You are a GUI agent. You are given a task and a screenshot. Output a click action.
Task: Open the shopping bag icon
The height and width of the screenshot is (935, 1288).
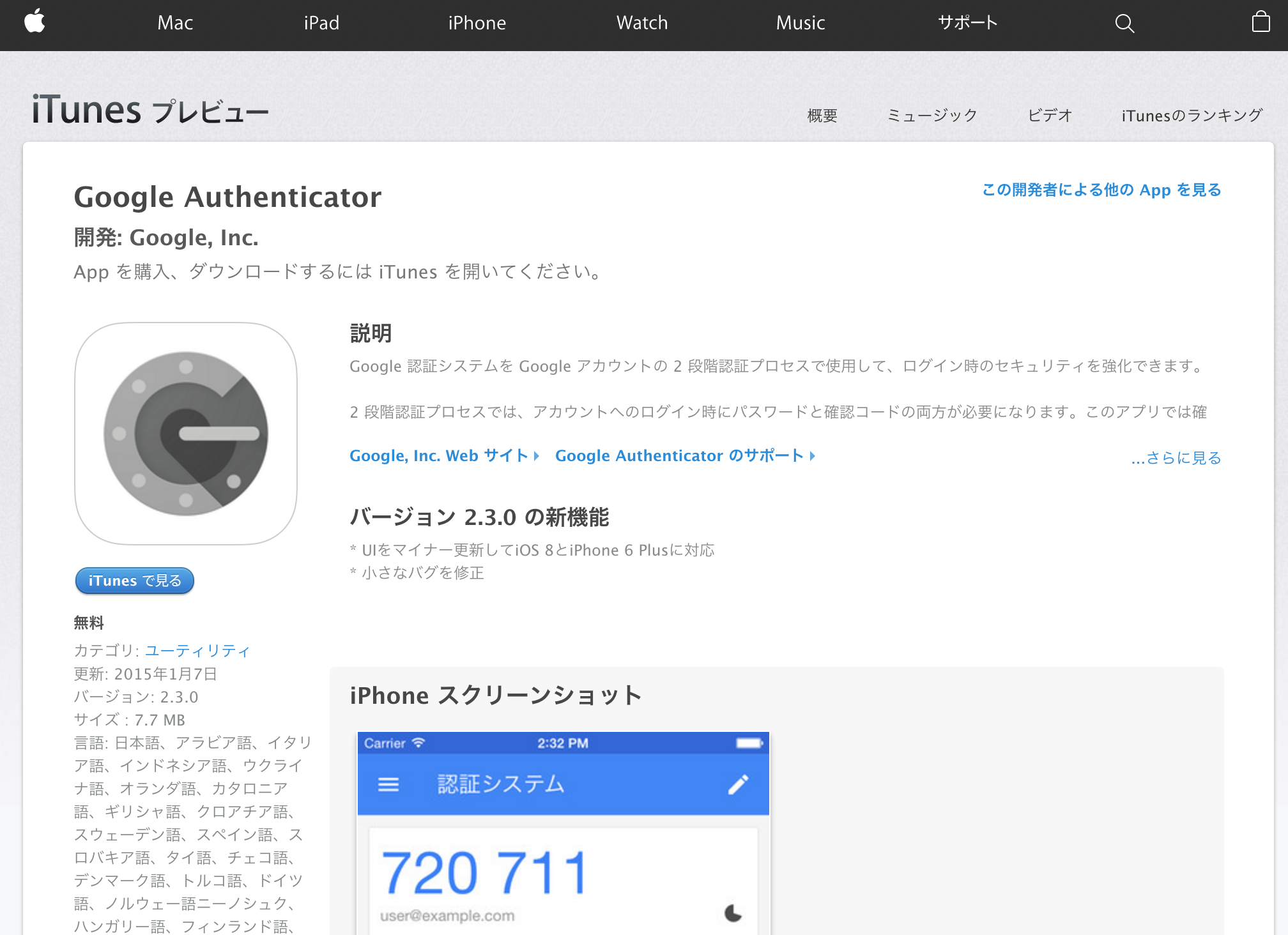[x=1261, y=22]
